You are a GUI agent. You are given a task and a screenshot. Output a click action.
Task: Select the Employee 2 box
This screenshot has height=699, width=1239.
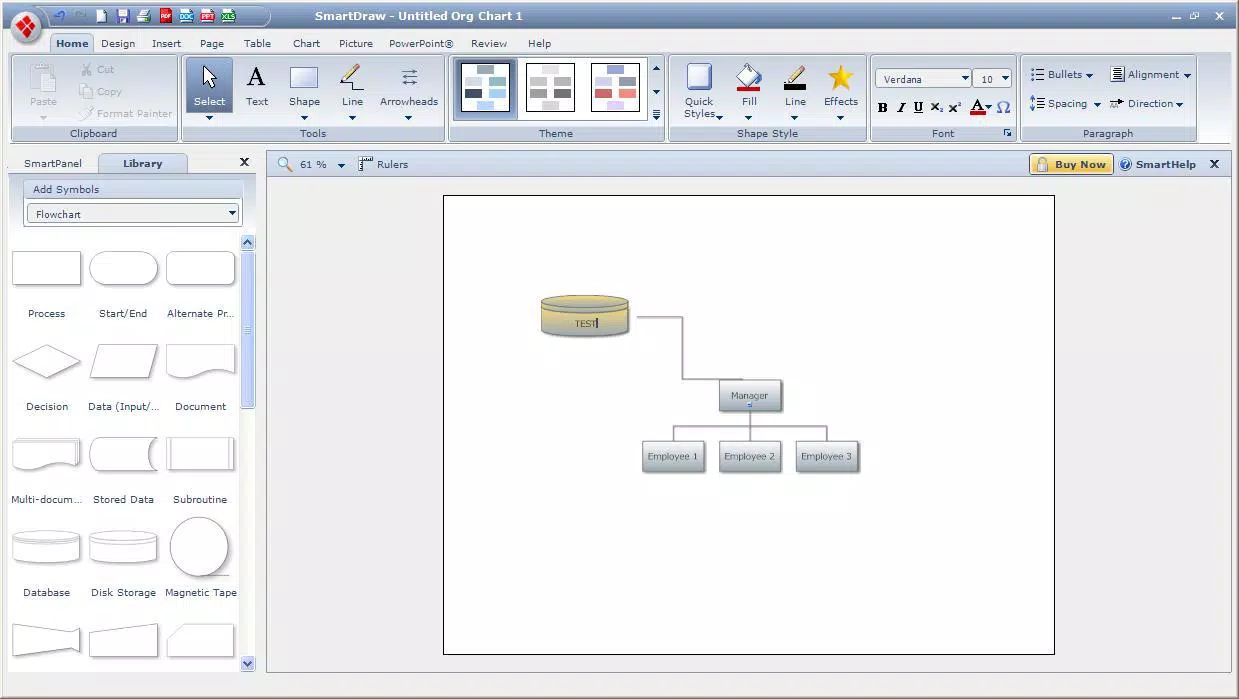(750, 457)
